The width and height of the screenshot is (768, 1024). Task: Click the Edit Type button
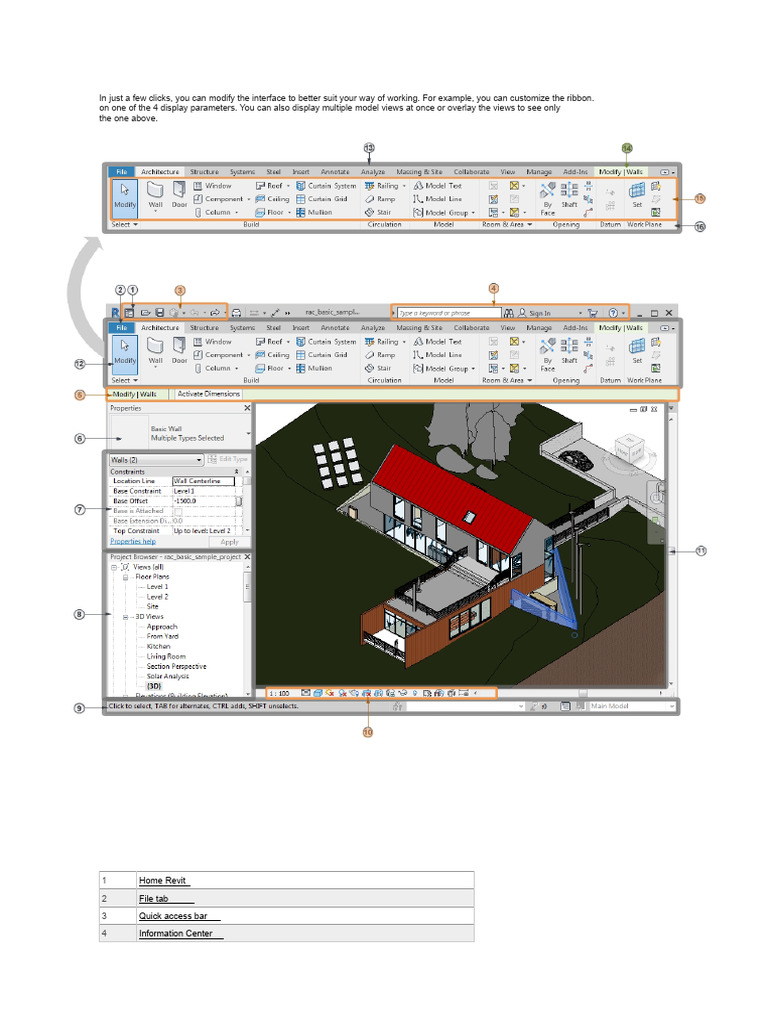click(228, 459)
